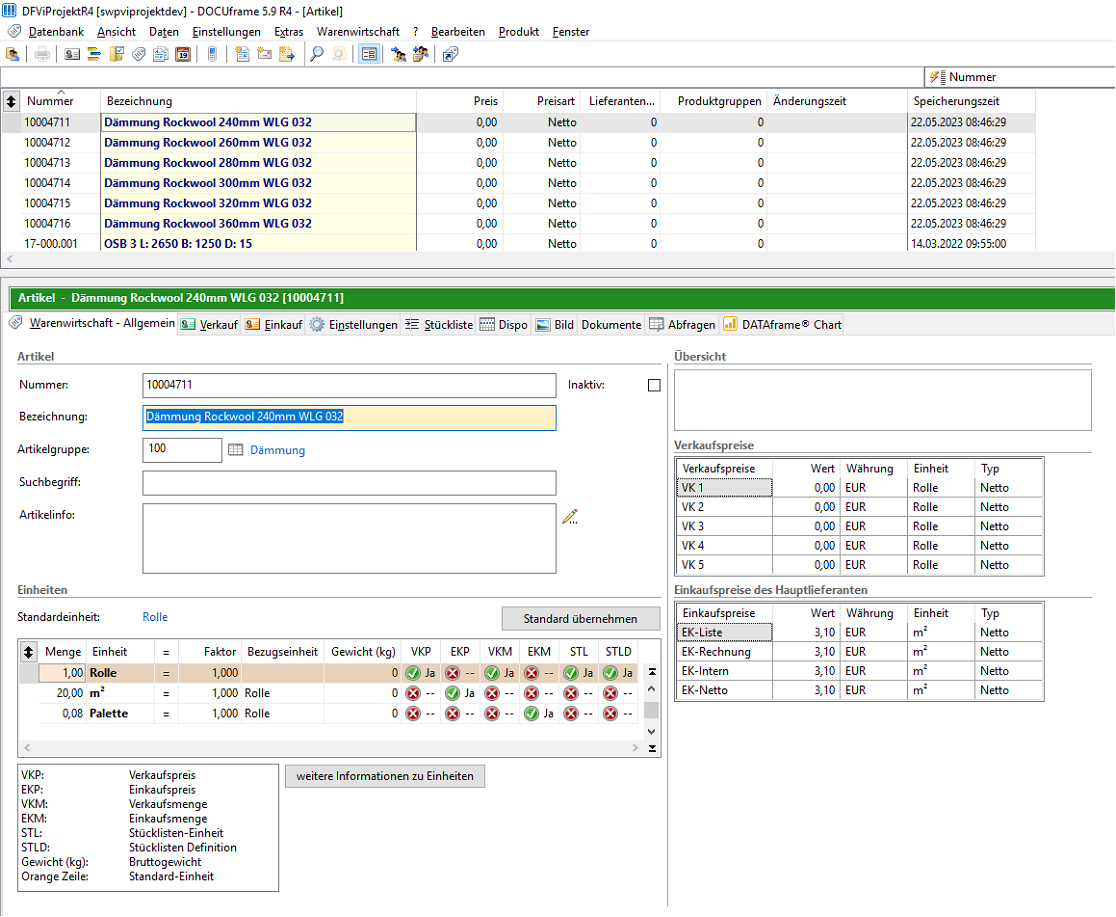
Task: Click the folder with checklist toolbar icon
Action: click(x=117, y=54)
